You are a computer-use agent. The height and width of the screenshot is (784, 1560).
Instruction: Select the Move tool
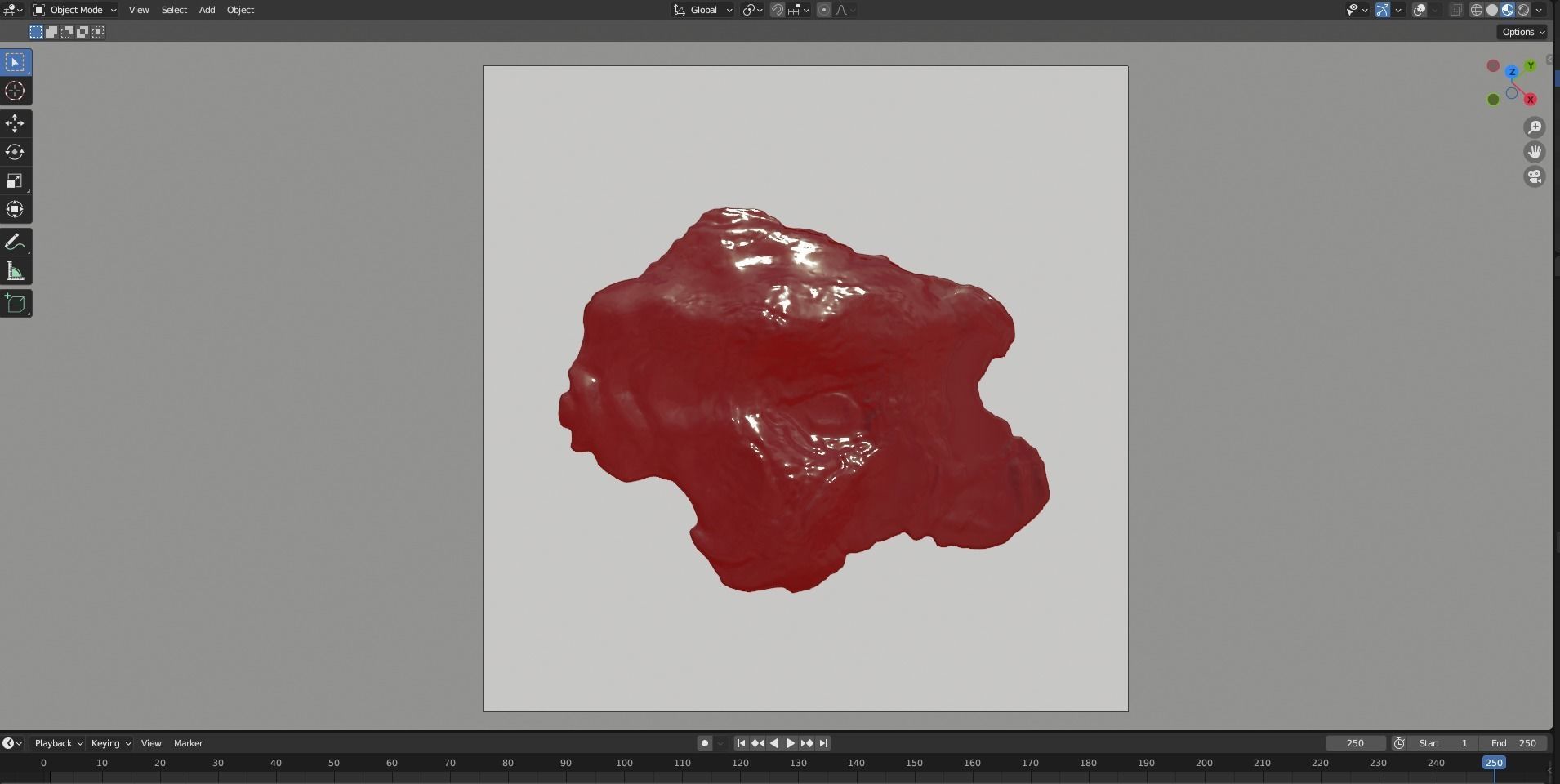tap(16, 123)
